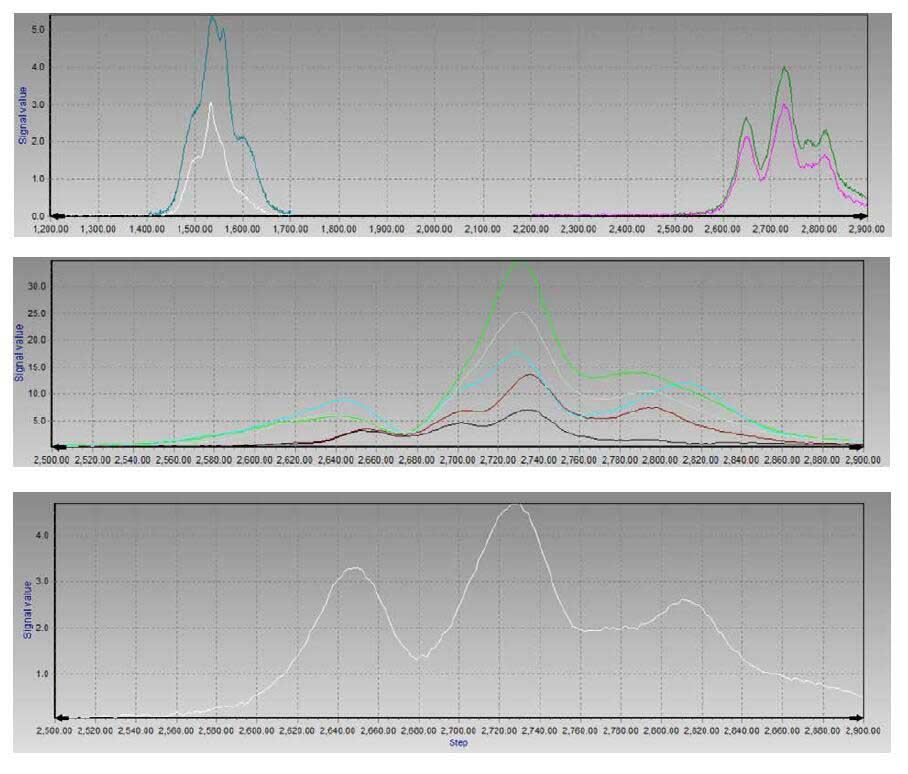Click 'Signal value' label on top chart
Screen dimensions: 908x774
click(23, 115)
